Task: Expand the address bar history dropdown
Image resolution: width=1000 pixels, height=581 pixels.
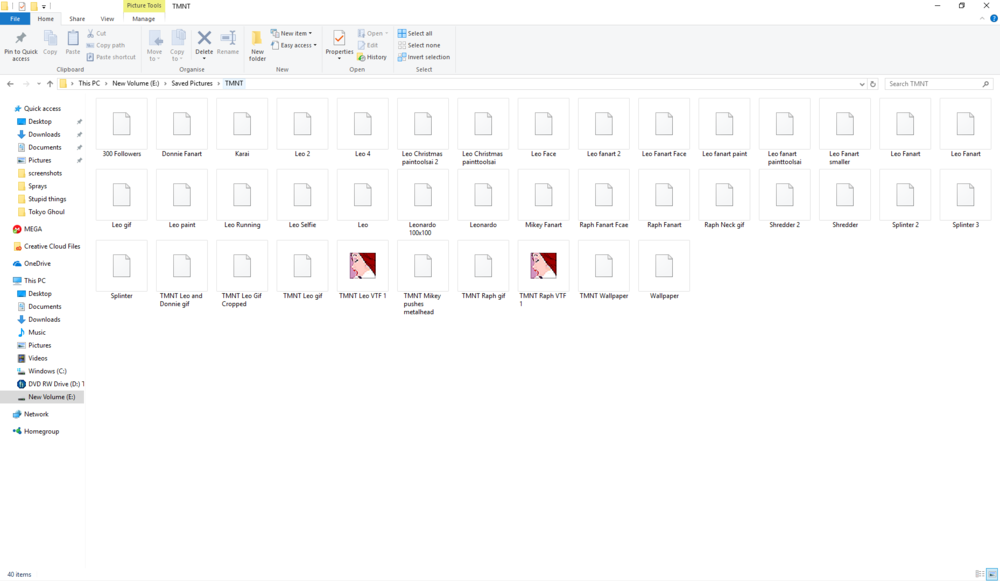Action: click(862, 84)
